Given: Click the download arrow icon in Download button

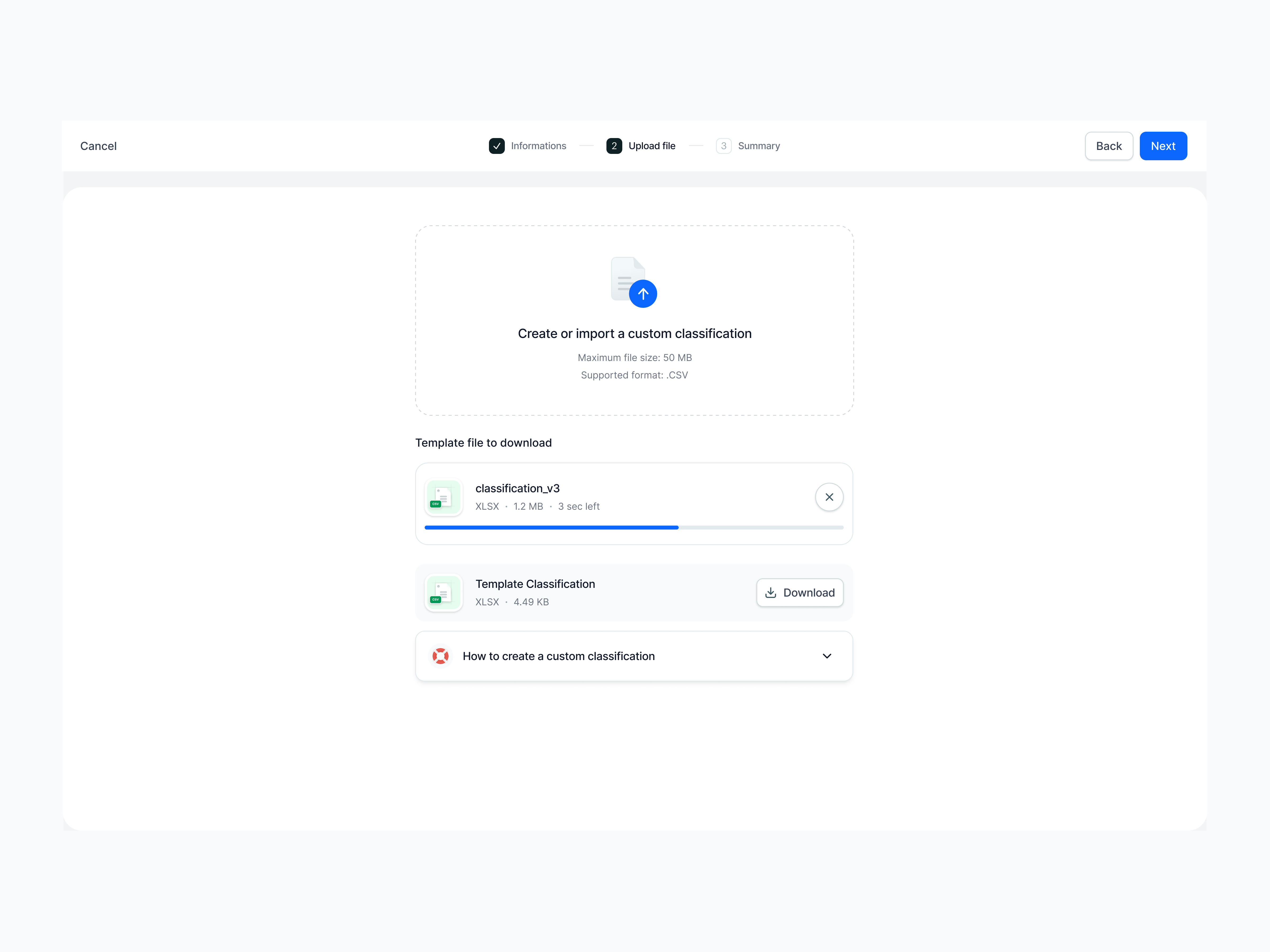Looking at the screenshot, I should [x=770, y=593].
